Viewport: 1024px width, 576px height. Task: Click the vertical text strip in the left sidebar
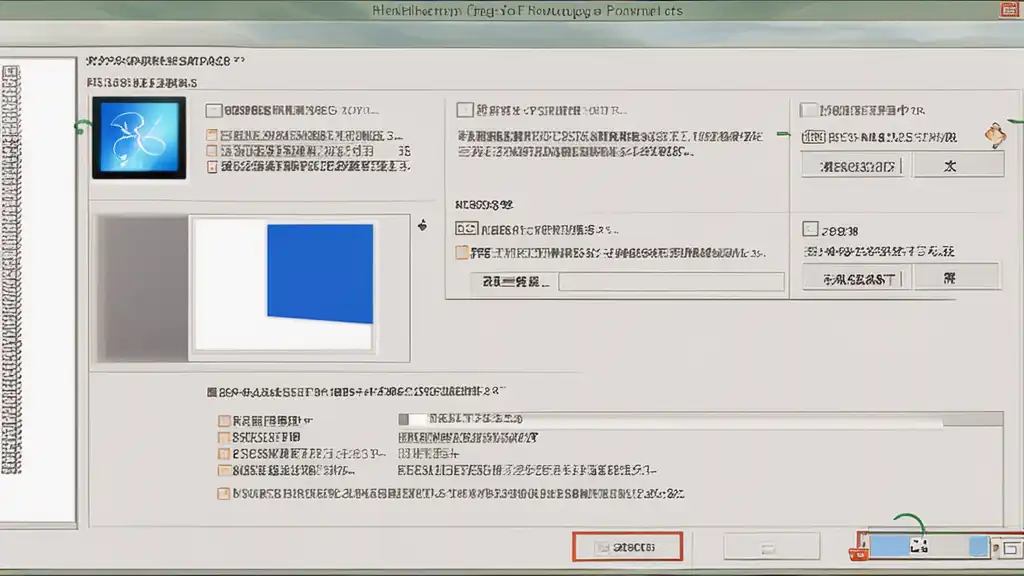11,269
